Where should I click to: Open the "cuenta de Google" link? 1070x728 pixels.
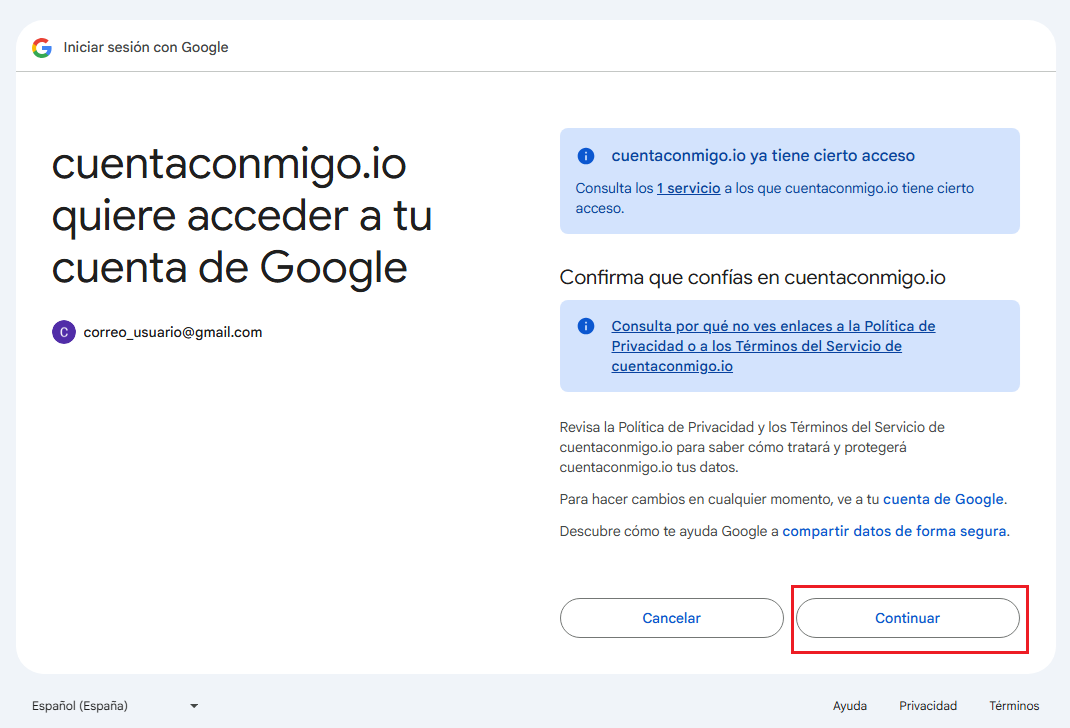pyautogui.click(x=943, y=498)
